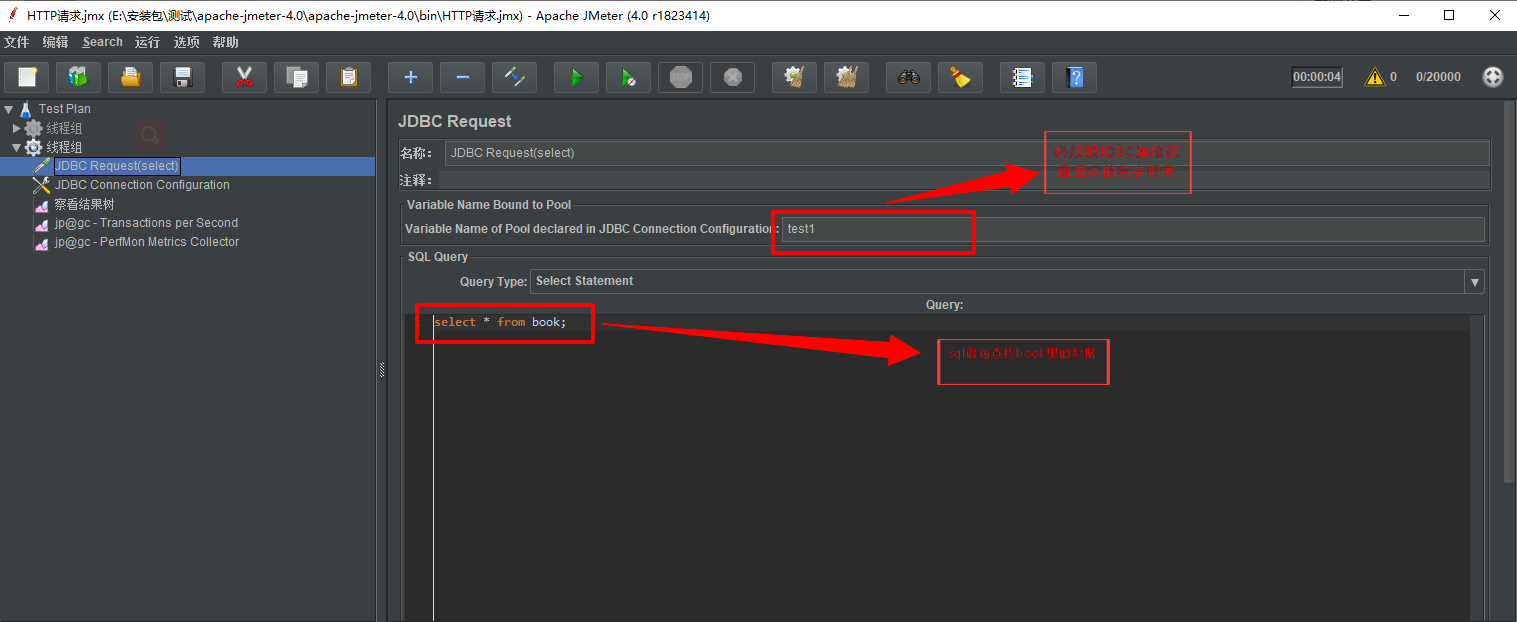Screen dimensions: 1517x622
Task: Click the Cut scissors icon
Action: point(244,77)
